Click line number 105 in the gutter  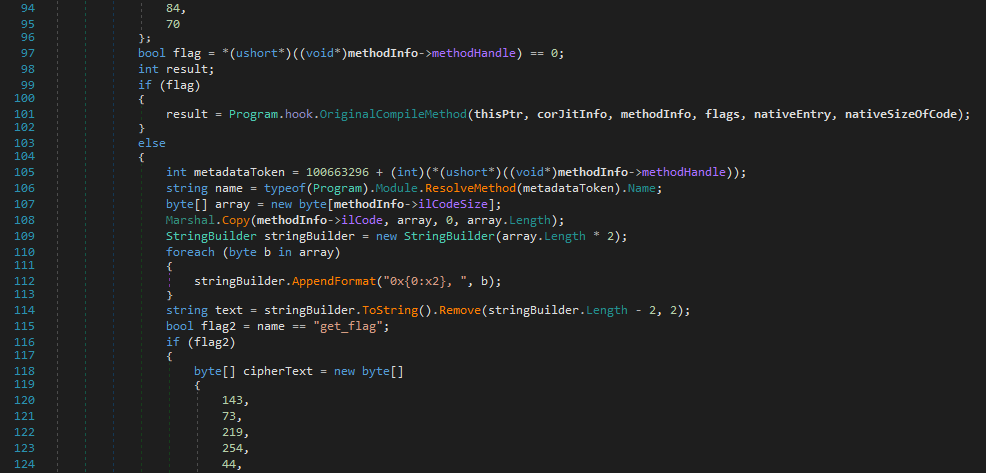23,172
